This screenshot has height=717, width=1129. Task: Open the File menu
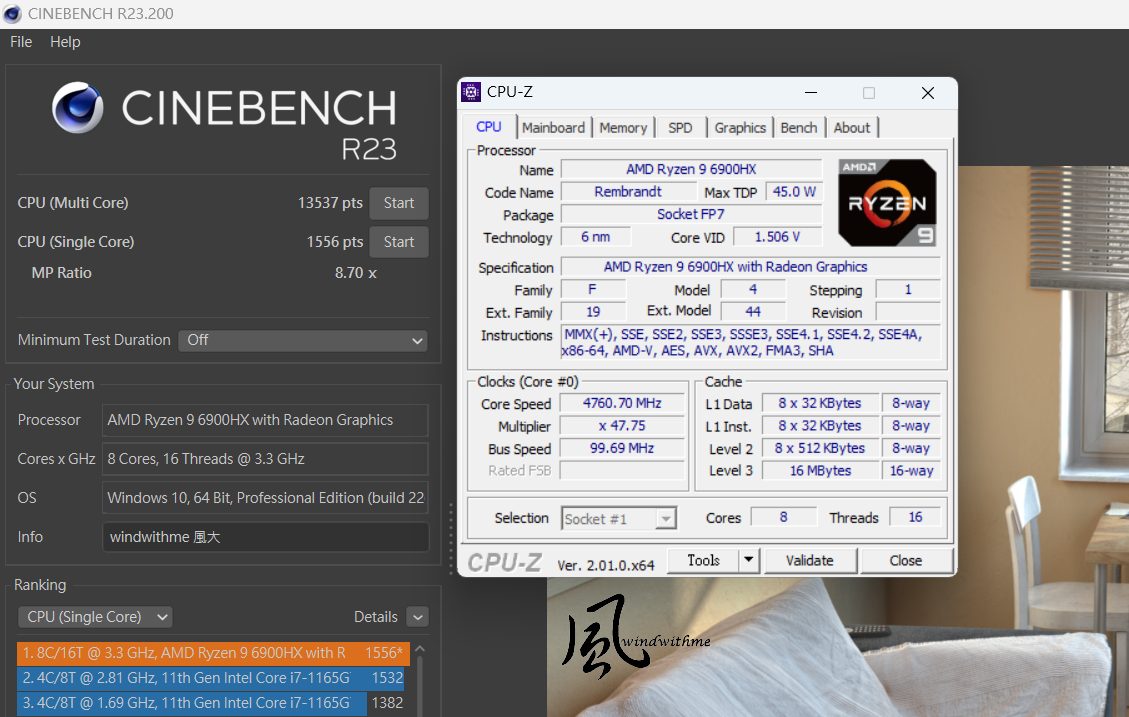21,42
